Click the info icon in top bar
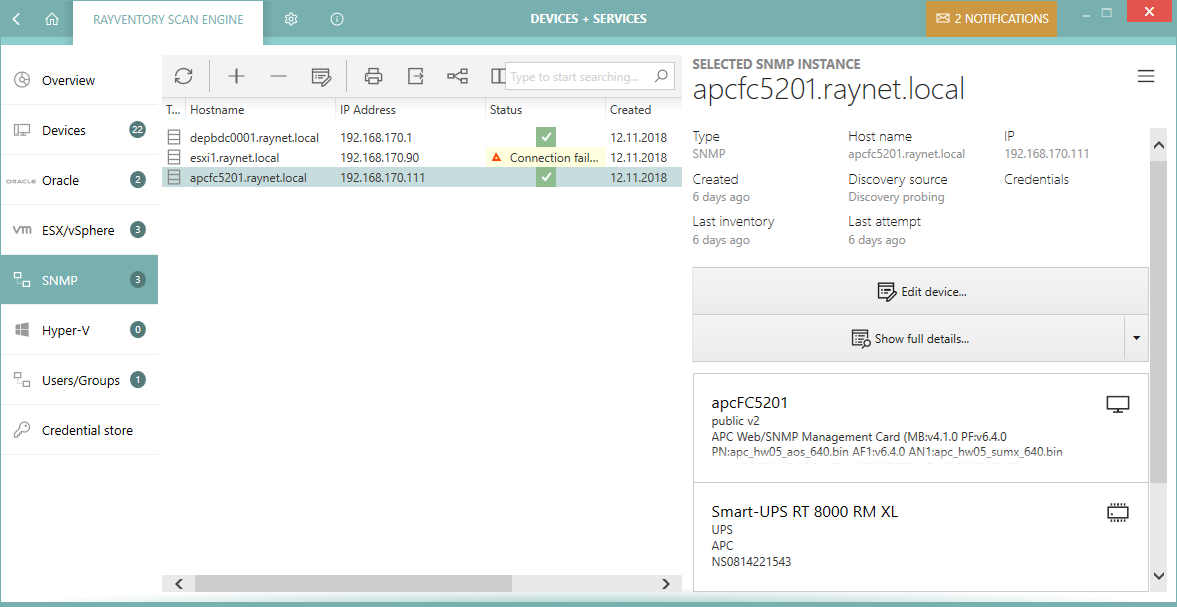The height and width of the screenshot is (607, 1177). click(337, 19)
